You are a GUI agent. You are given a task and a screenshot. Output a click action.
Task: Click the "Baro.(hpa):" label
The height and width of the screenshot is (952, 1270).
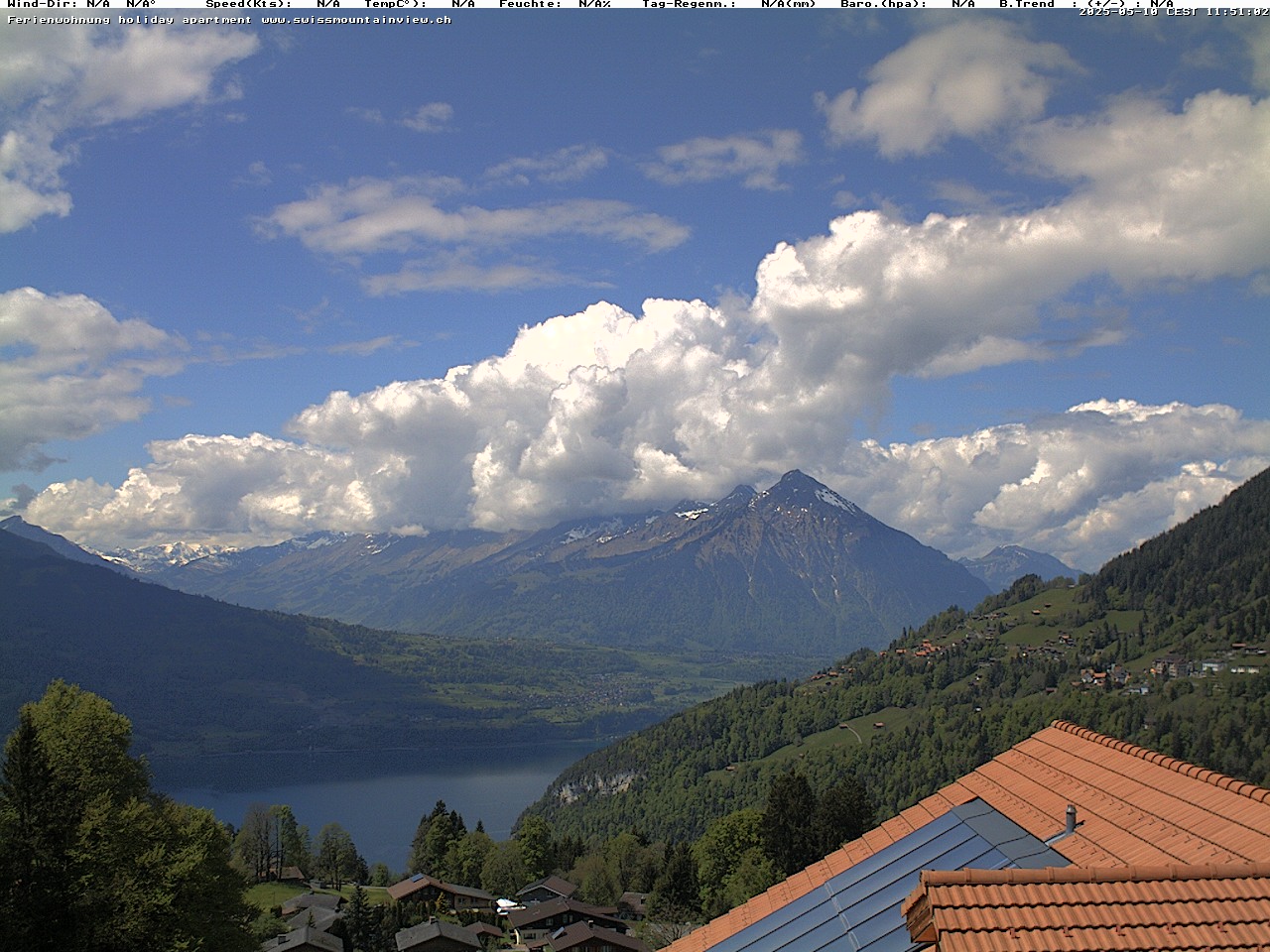click(883, 4)
